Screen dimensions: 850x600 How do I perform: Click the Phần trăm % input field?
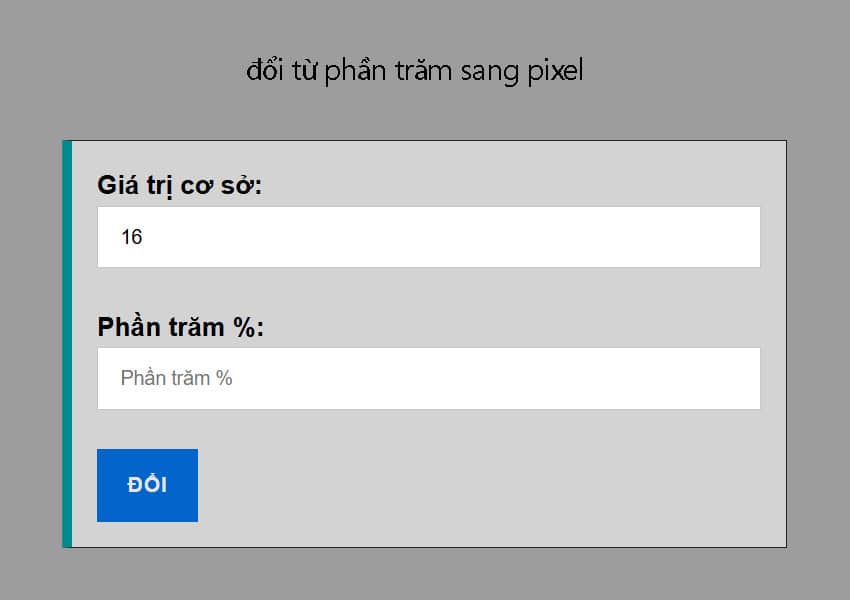point(428,378)
